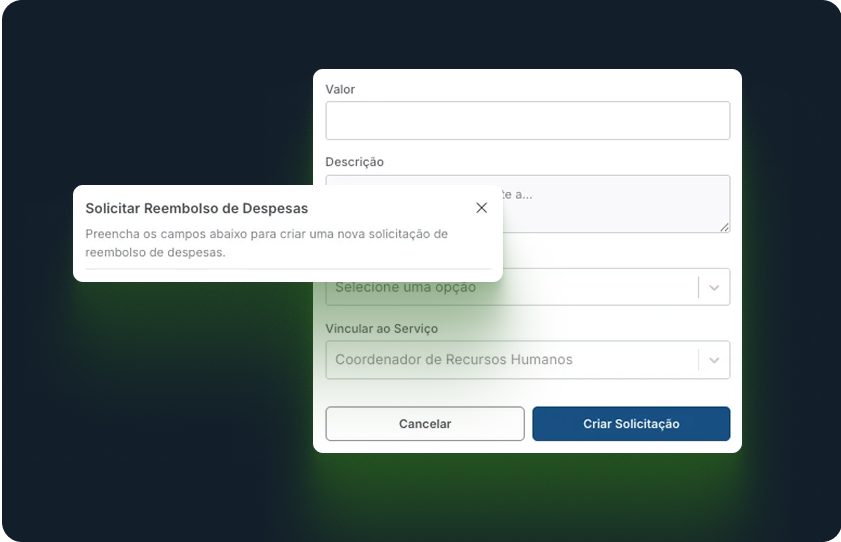Grab the Descrição textarea resize handle
Screen dimensions: 841x542
coord(724,227)
